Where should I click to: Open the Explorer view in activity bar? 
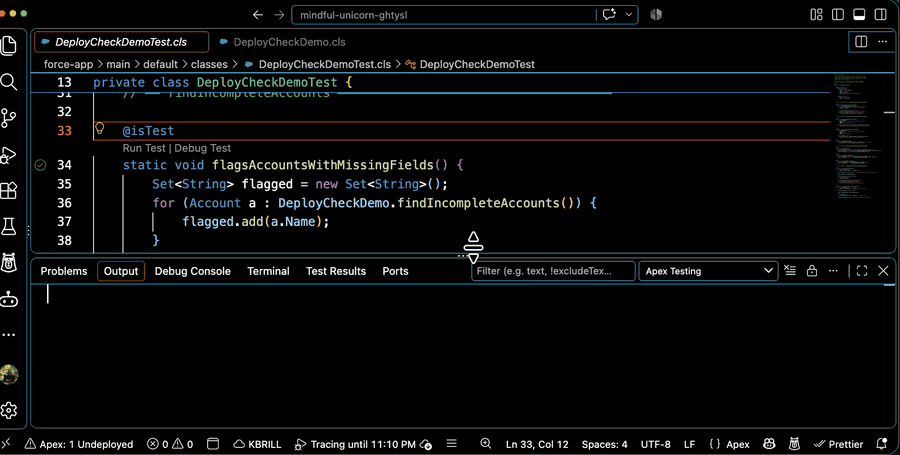point(9,46)
